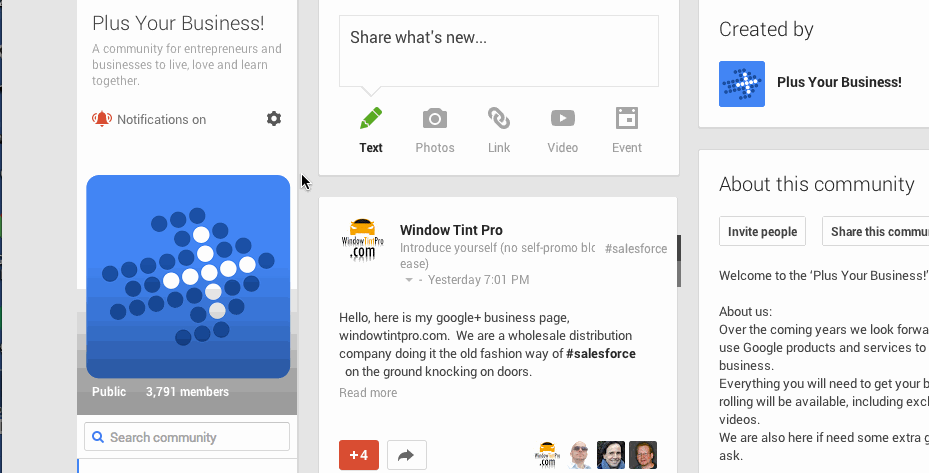Screen dimensions: 929x473
Task: Pick the Video play icon
Action: pos(563,118)
